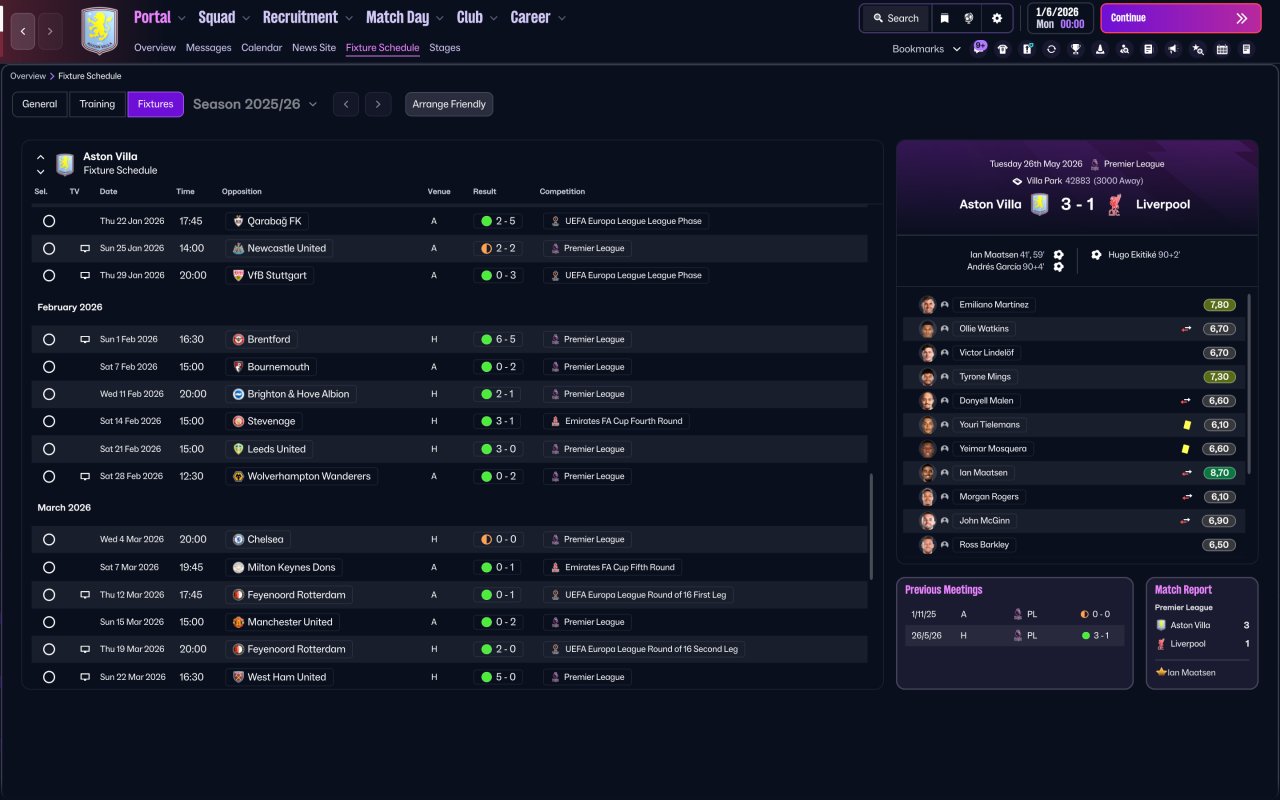Viewport: 1280px width, 800px height.
Task: Go forward with the right navigation arrow
Action: (x=50, y=31)
